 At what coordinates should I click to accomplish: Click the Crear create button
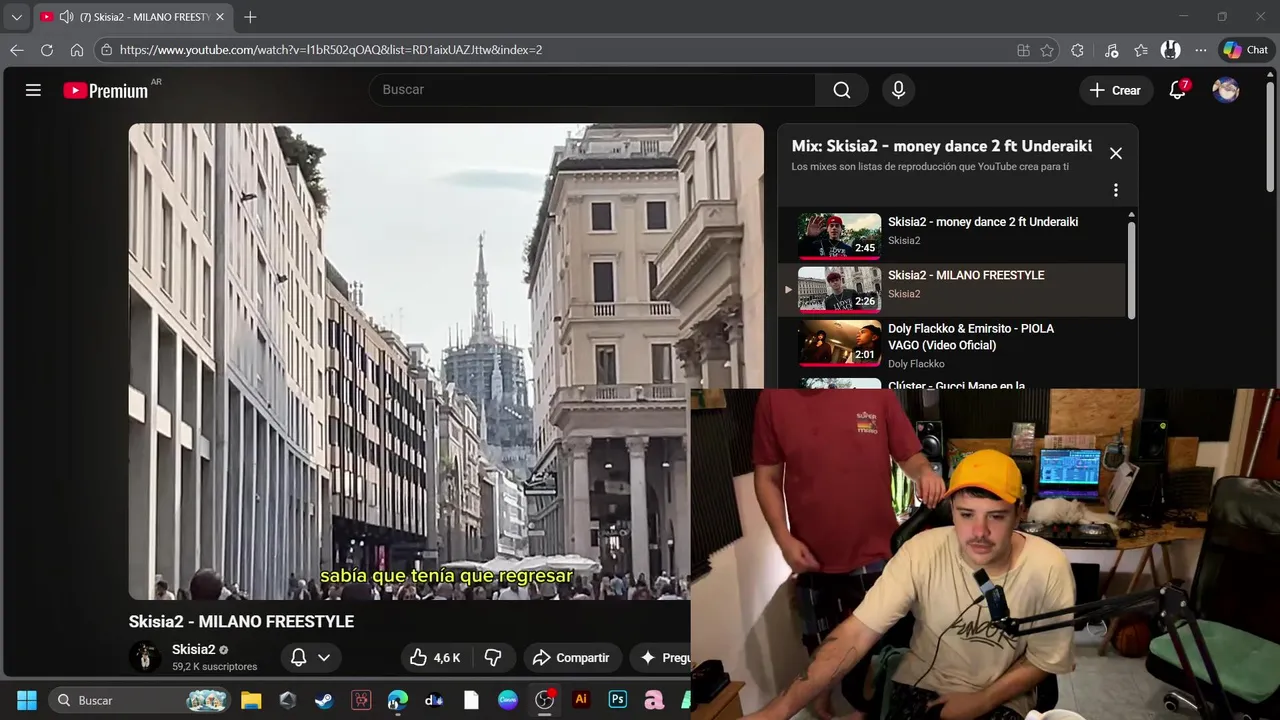coord(1115,90)
